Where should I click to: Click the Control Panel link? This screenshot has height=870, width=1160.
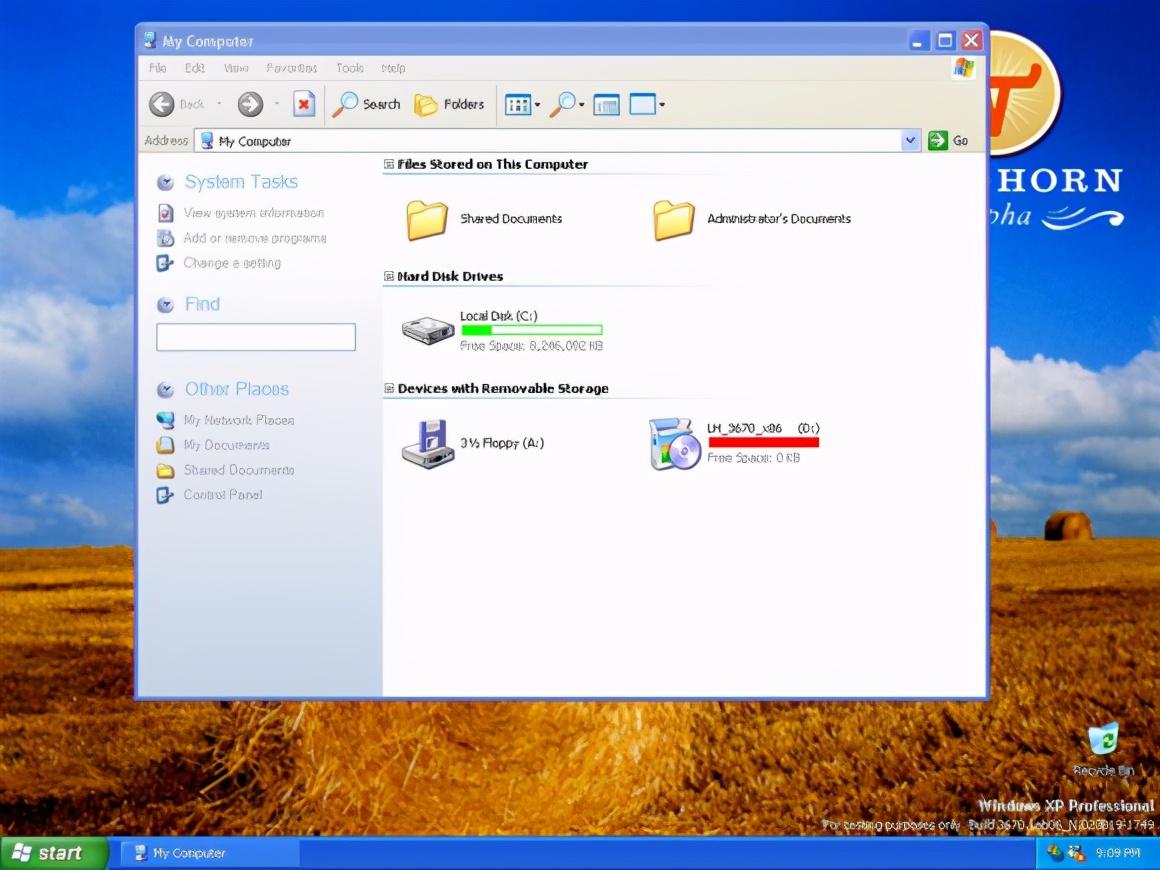(223, 494)
